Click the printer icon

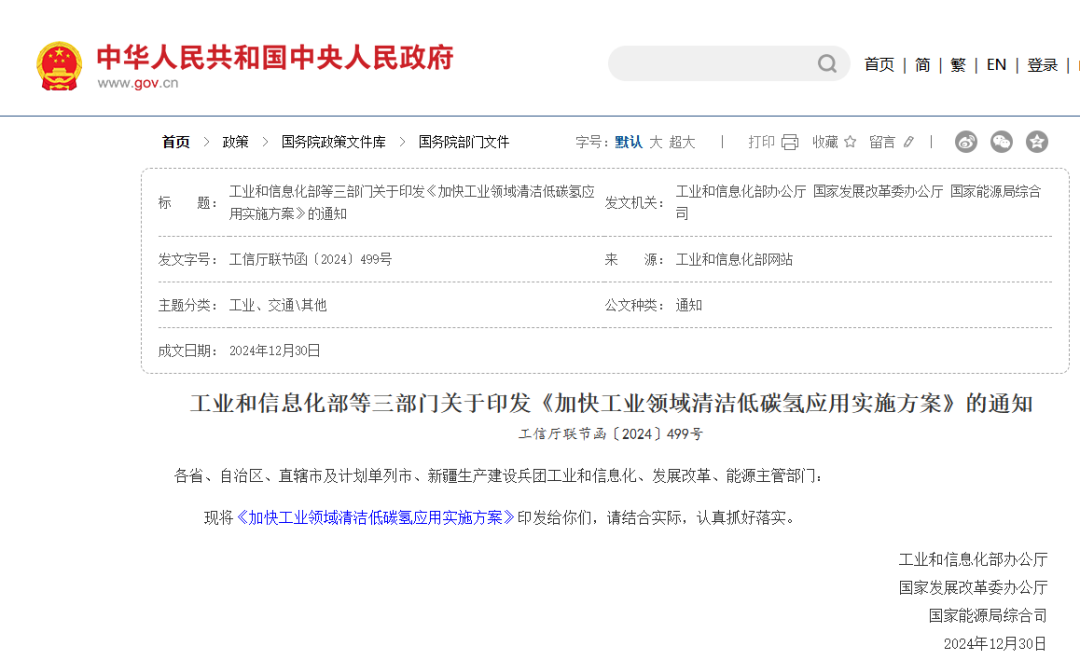790,142
